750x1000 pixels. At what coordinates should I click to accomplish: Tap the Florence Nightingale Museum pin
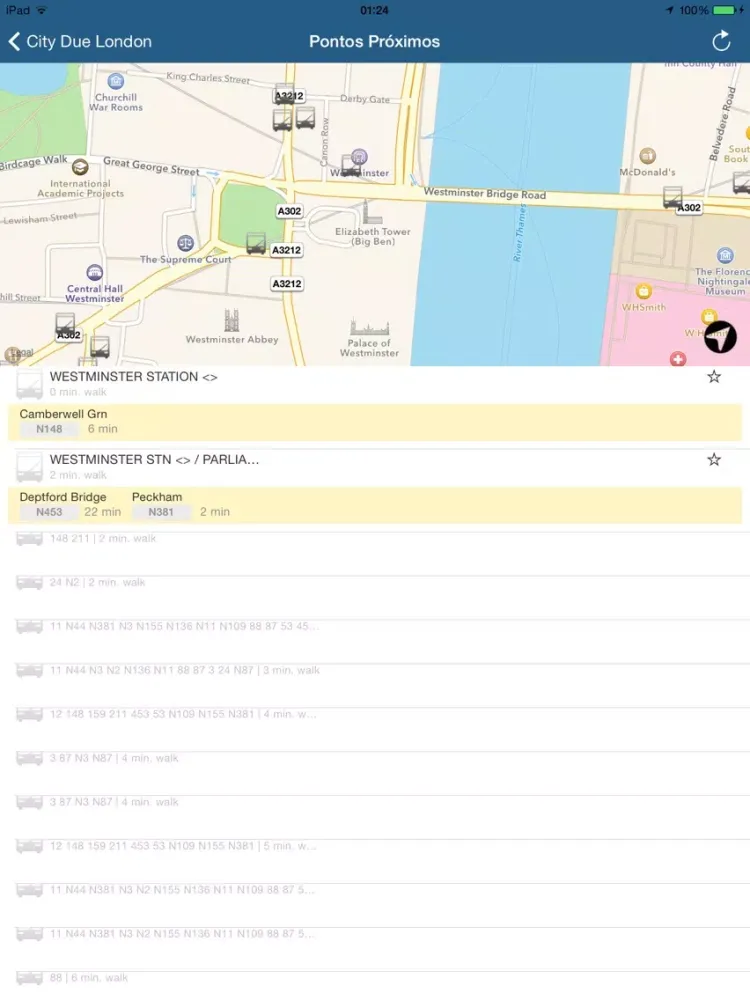pos(724,256)
